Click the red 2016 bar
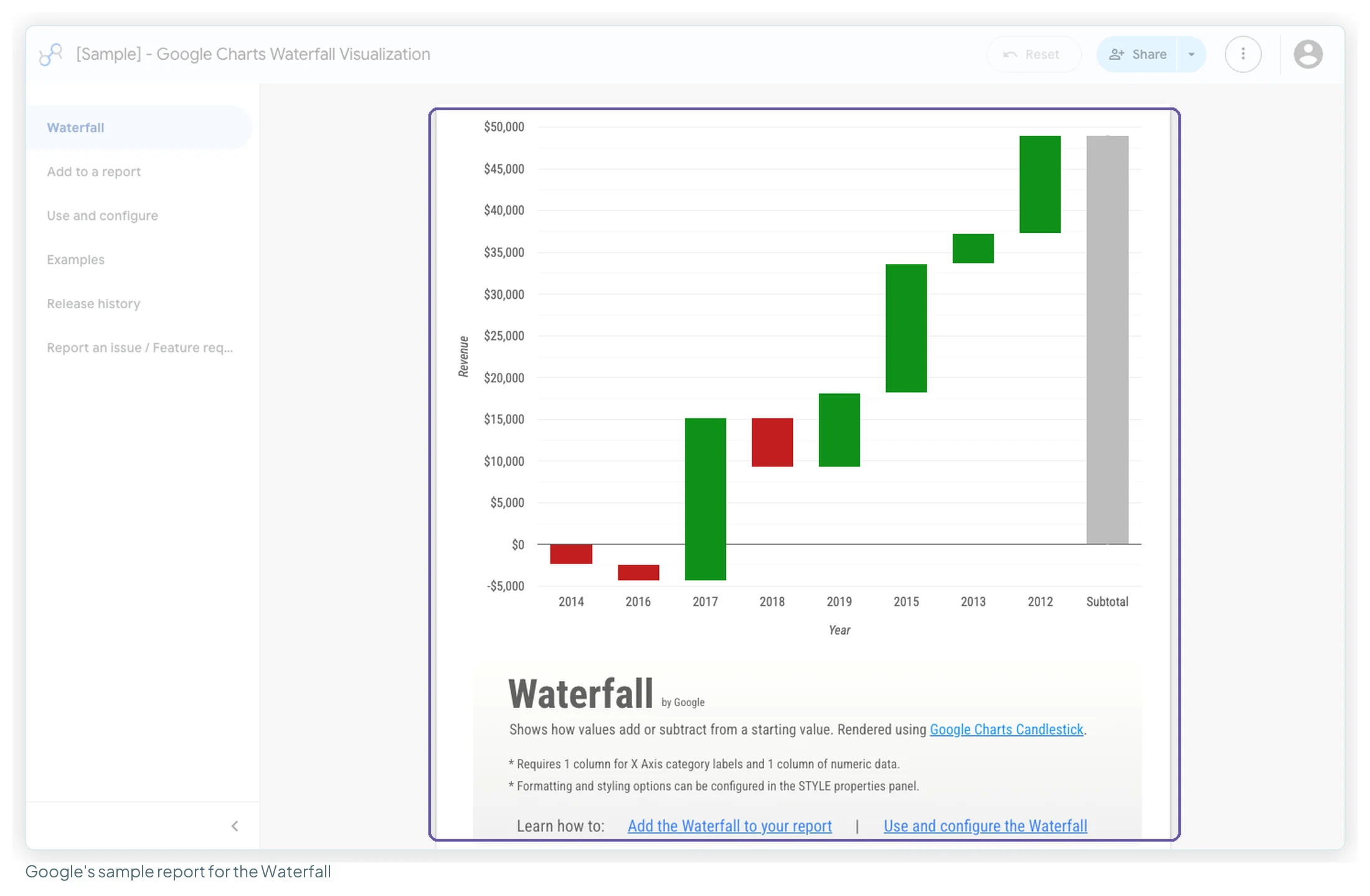 pyautogui.click(x=638, y=572)
